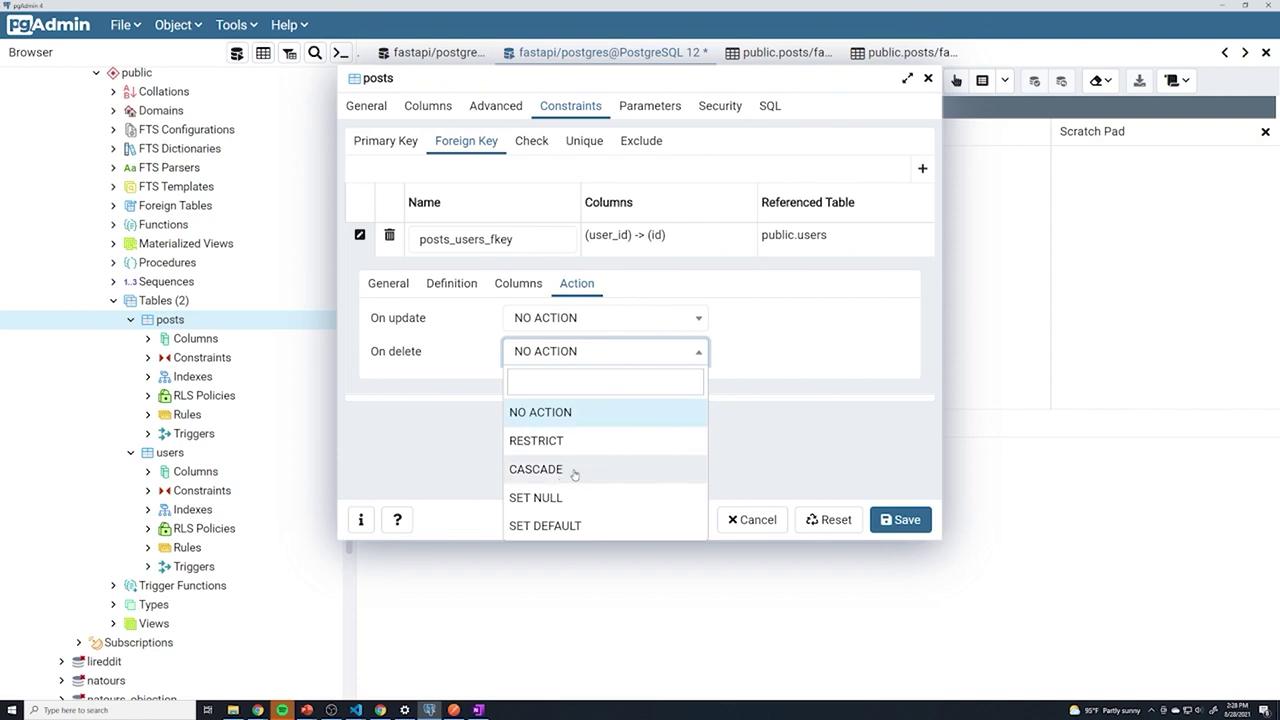Select Trigger Functions in the browser tree

182,586
